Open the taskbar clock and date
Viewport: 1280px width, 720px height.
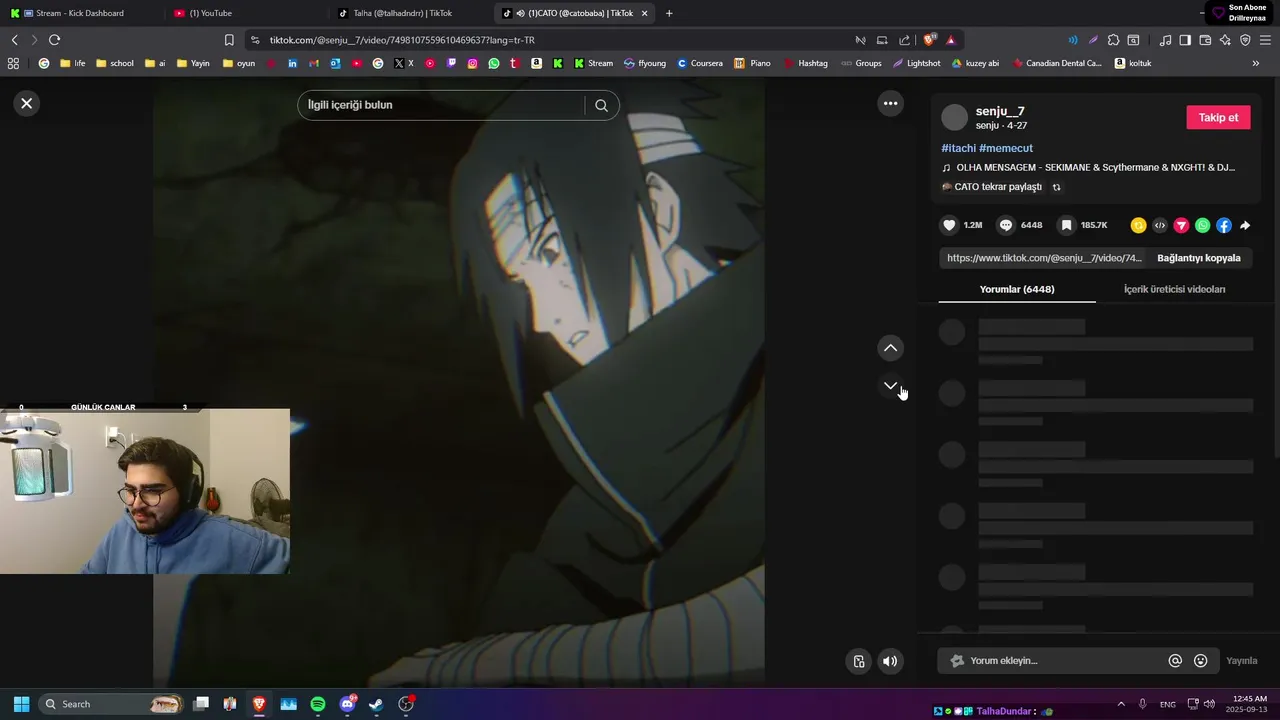point(1247,704)
